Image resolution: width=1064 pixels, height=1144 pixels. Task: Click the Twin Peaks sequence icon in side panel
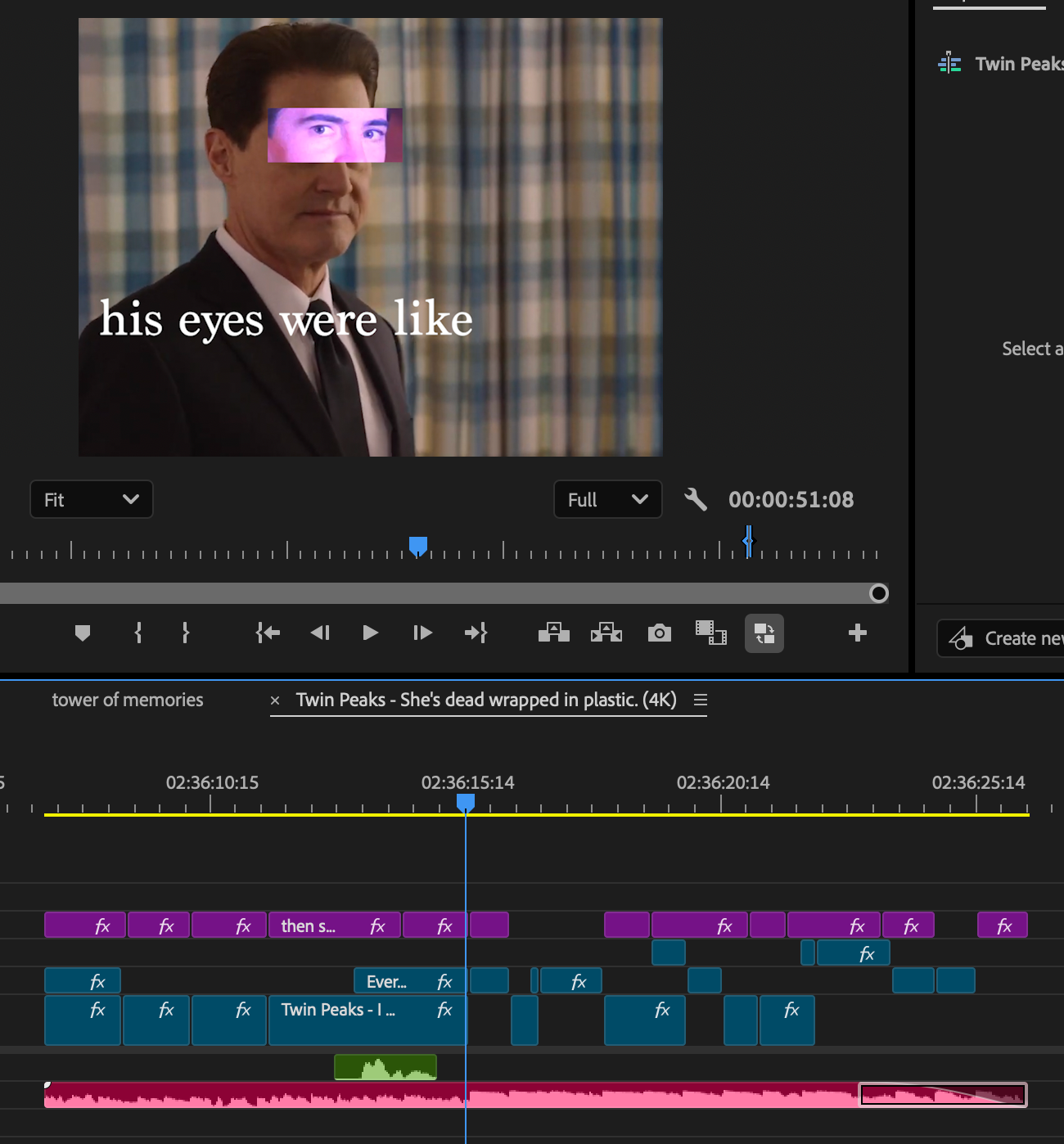(949, 63)
